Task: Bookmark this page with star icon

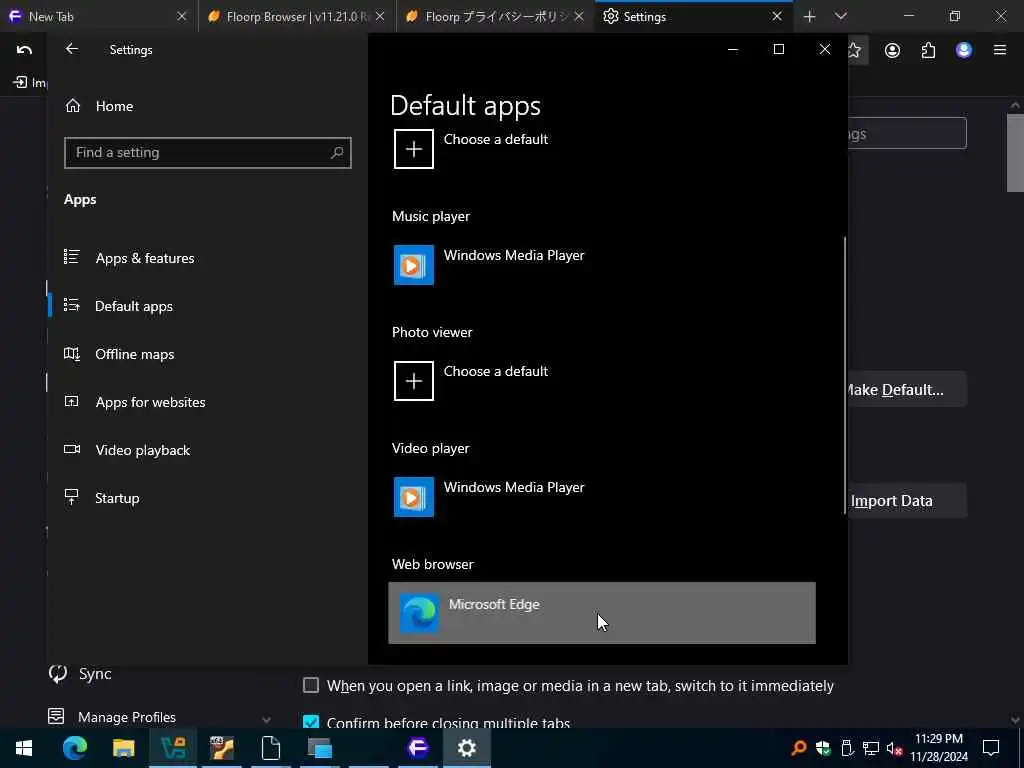Action: tap(856, 50)
